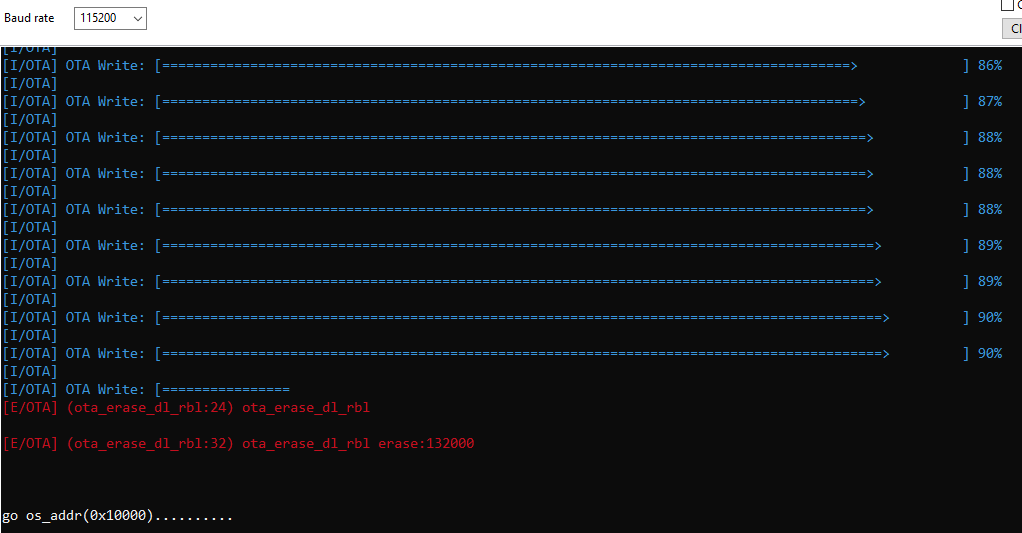Image resolution: width=1022 pixels, height=533 pixels.
Task: Expand the 115200 dropdown arrow
Action: point(138,18)
